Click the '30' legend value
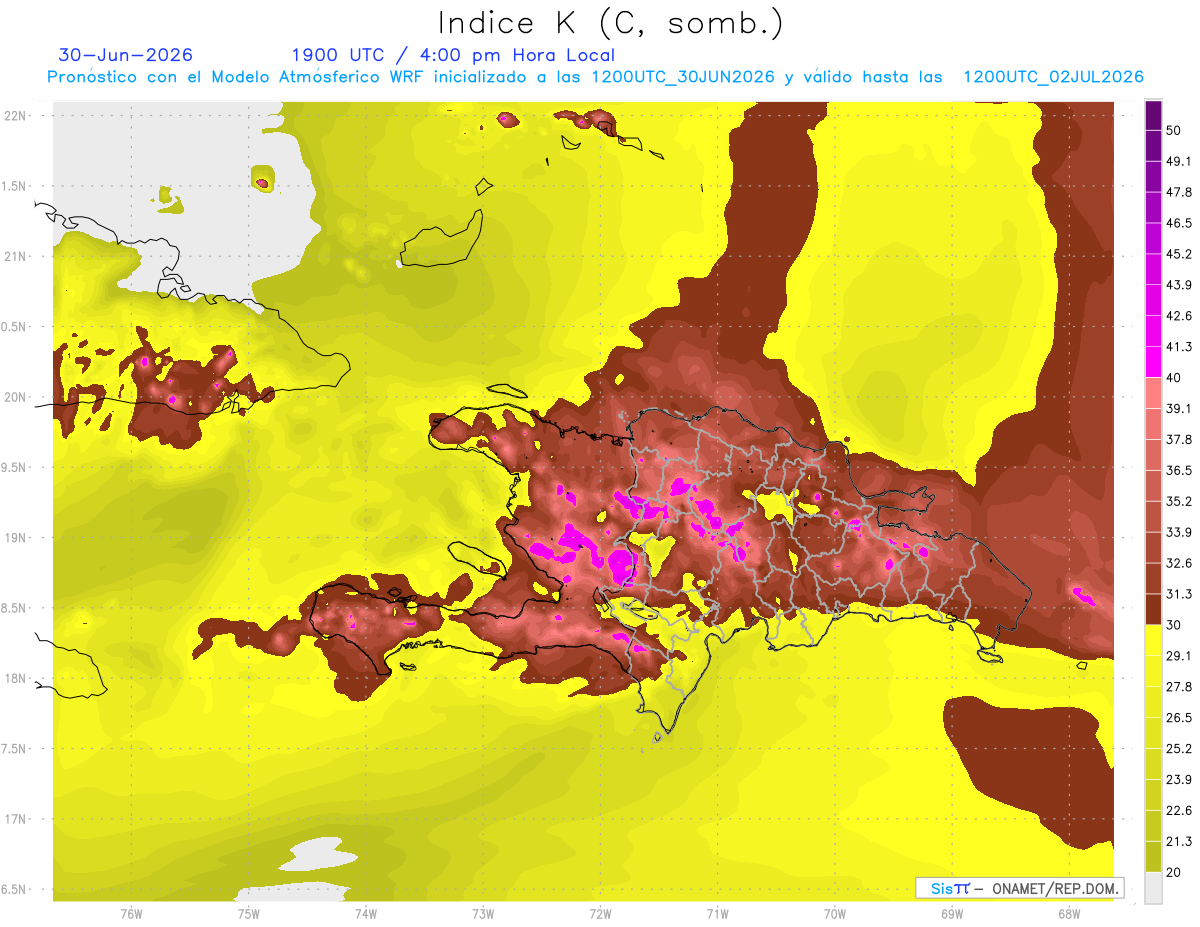Image resolution: width=1200 pixels, height=927 pixels. click(x=1174, y=625)
